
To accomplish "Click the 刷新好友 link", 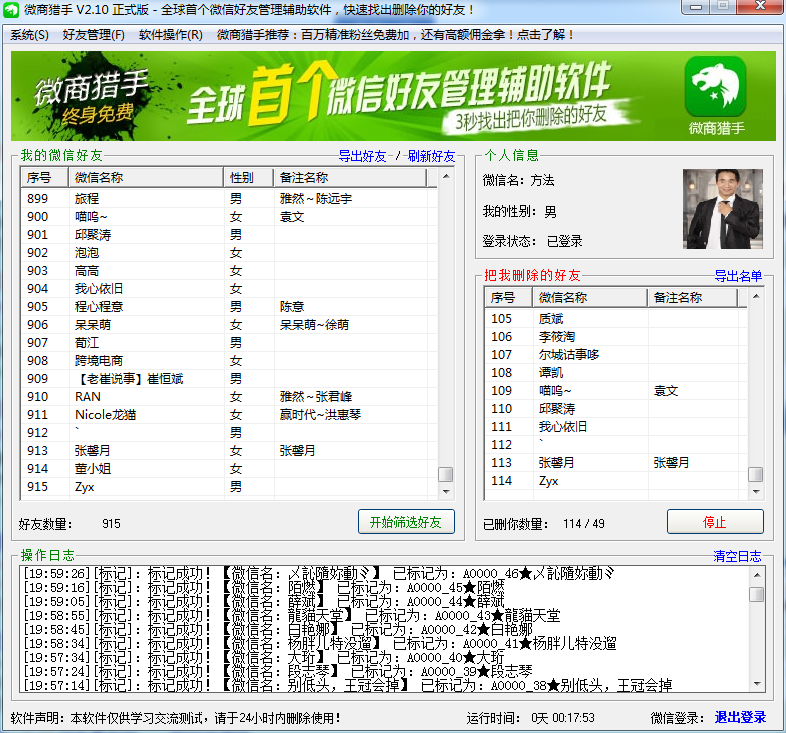I will (x=431, y=156).
